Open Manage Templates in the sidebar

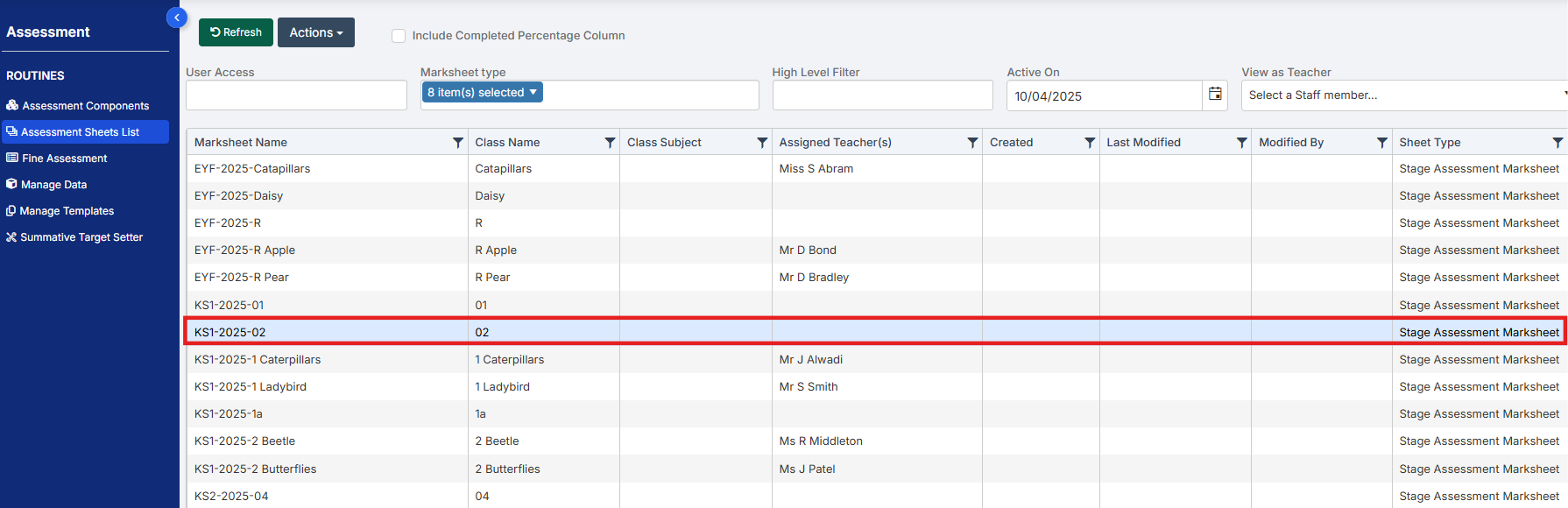click(x=67, y=211)
